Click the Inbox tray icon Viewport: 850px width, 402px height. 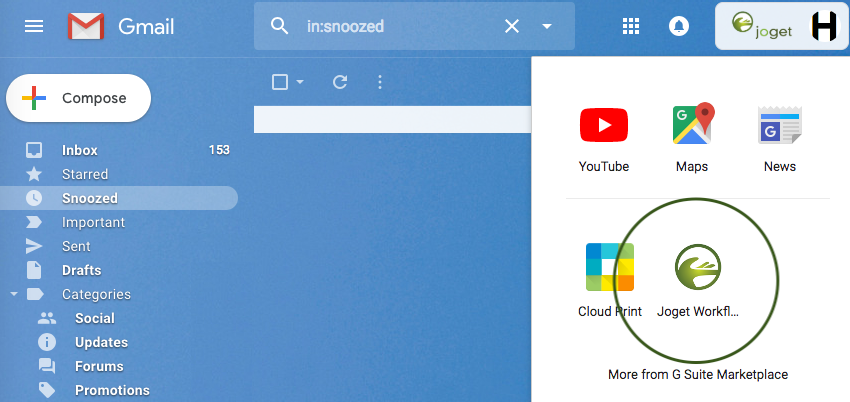(34, 150)
